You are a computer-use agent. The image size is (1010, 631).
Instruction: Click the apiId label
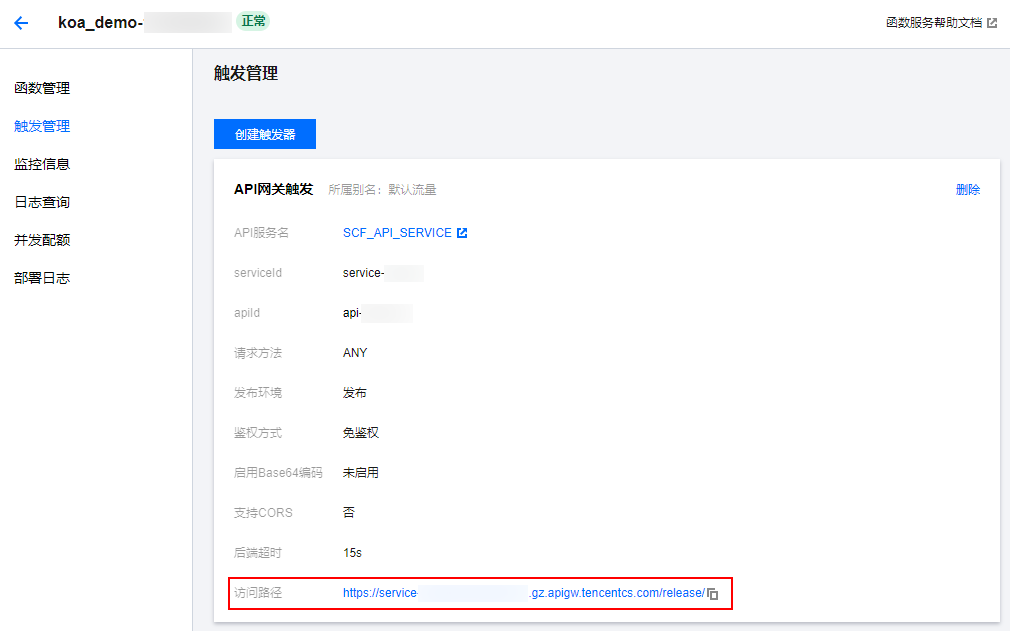247,313
